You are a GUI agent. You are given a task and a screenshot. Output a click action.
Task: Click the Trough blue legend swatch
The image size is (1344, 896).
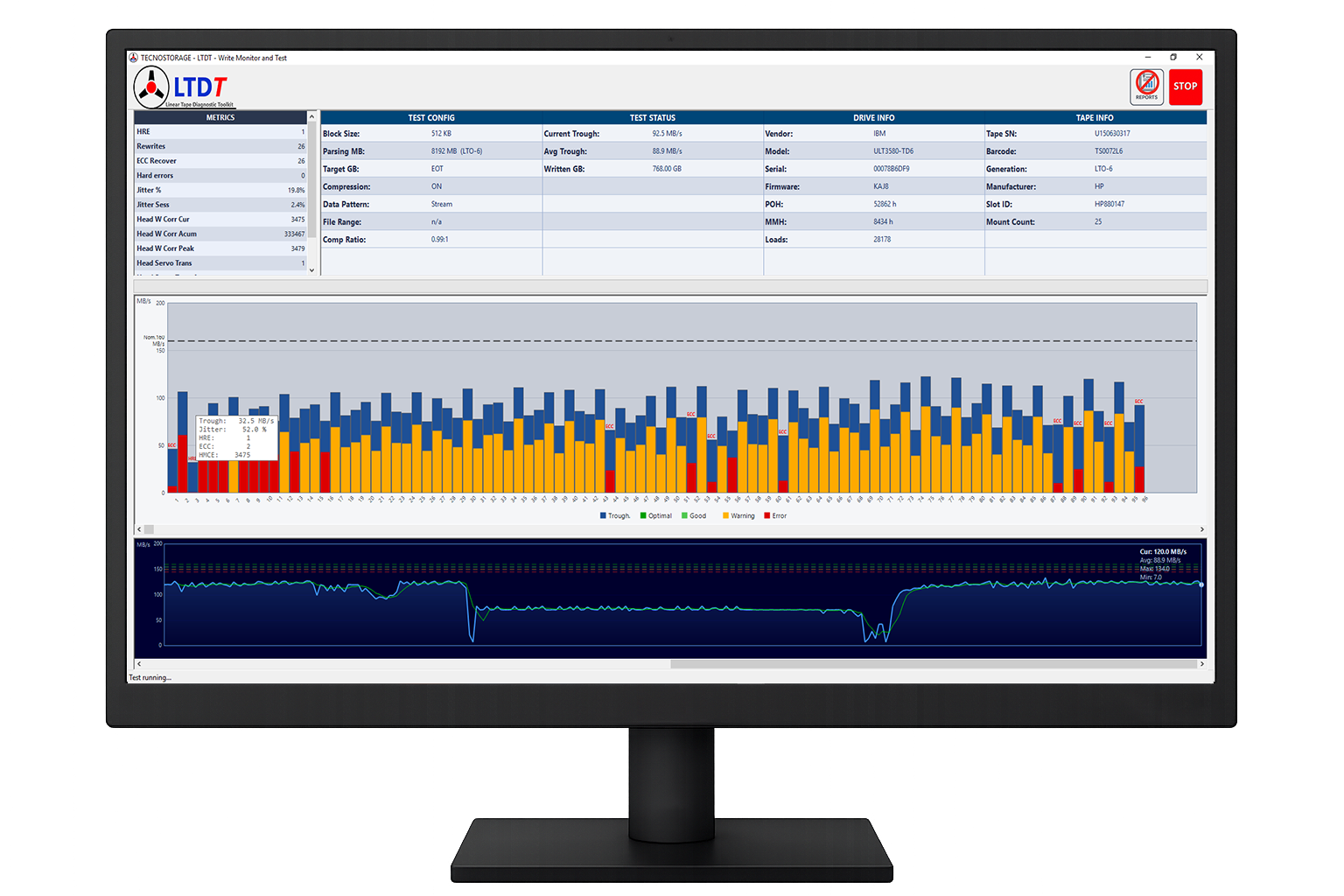click(603, 515)
